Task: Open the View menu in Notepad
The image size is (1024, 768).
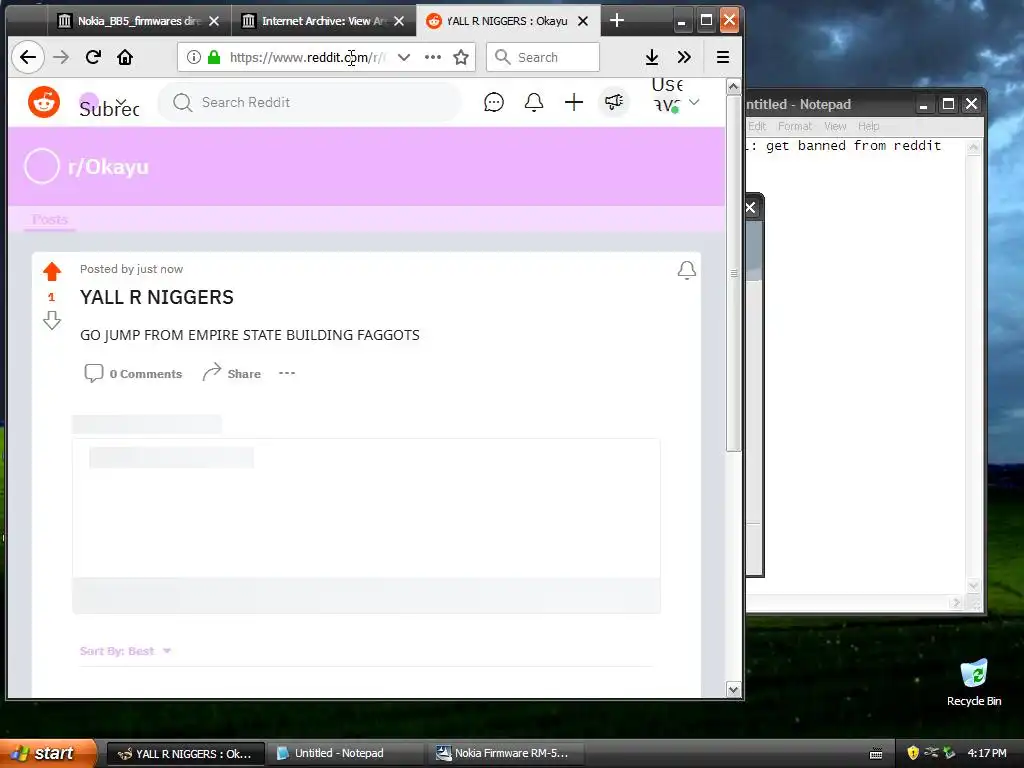Action: (x=835, y=126)
